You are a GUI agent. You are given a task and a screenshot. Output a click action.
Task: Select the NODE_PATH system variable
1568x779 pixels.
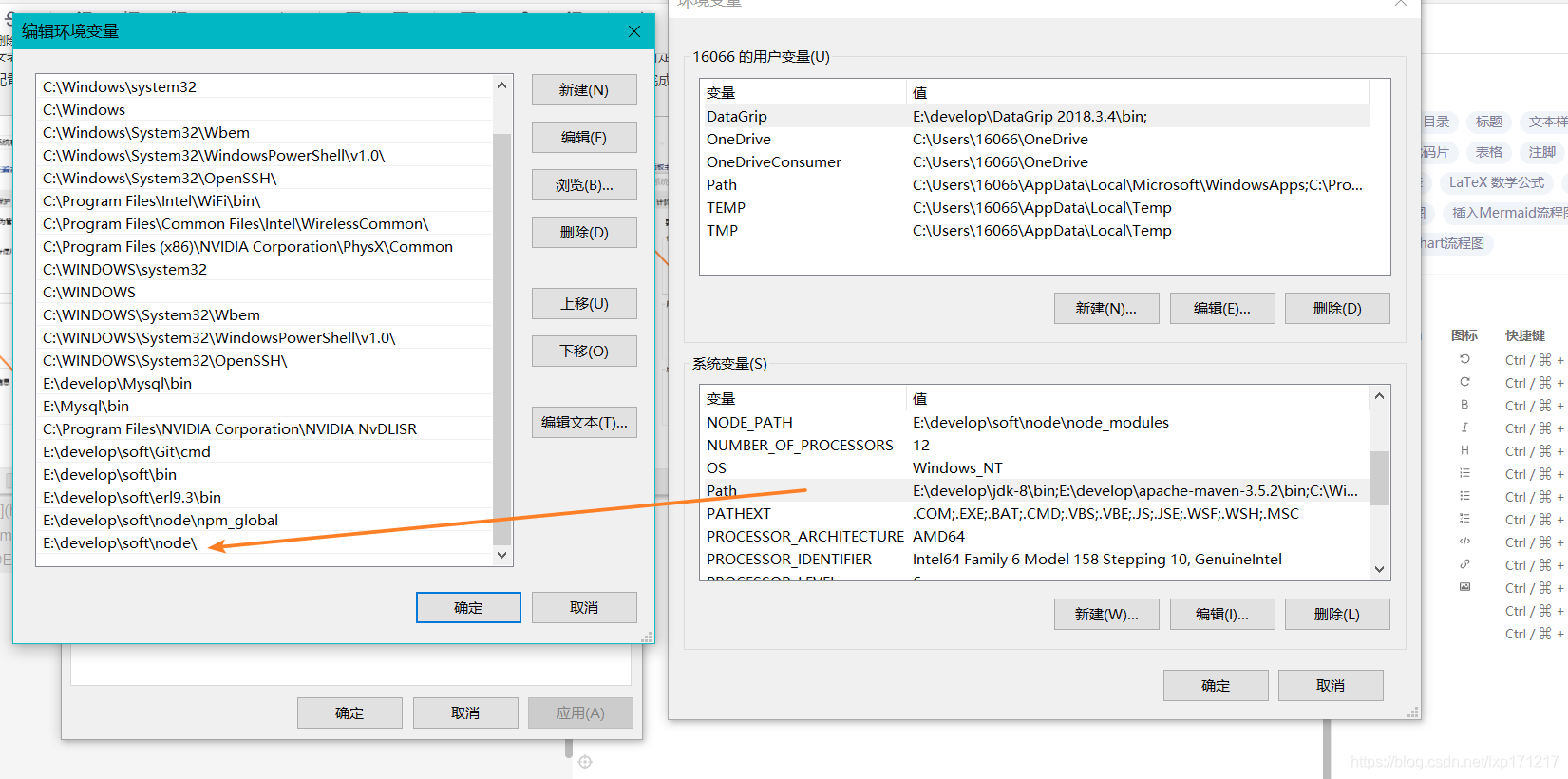pos(1035,423)
